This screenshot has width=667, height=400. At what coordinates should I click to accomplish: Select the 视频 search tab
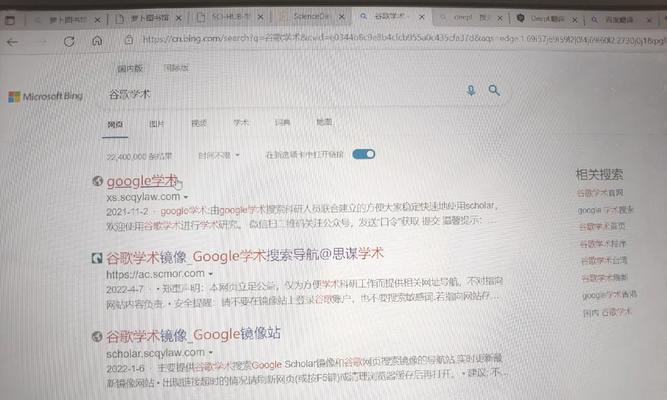(x=199, y=123)
